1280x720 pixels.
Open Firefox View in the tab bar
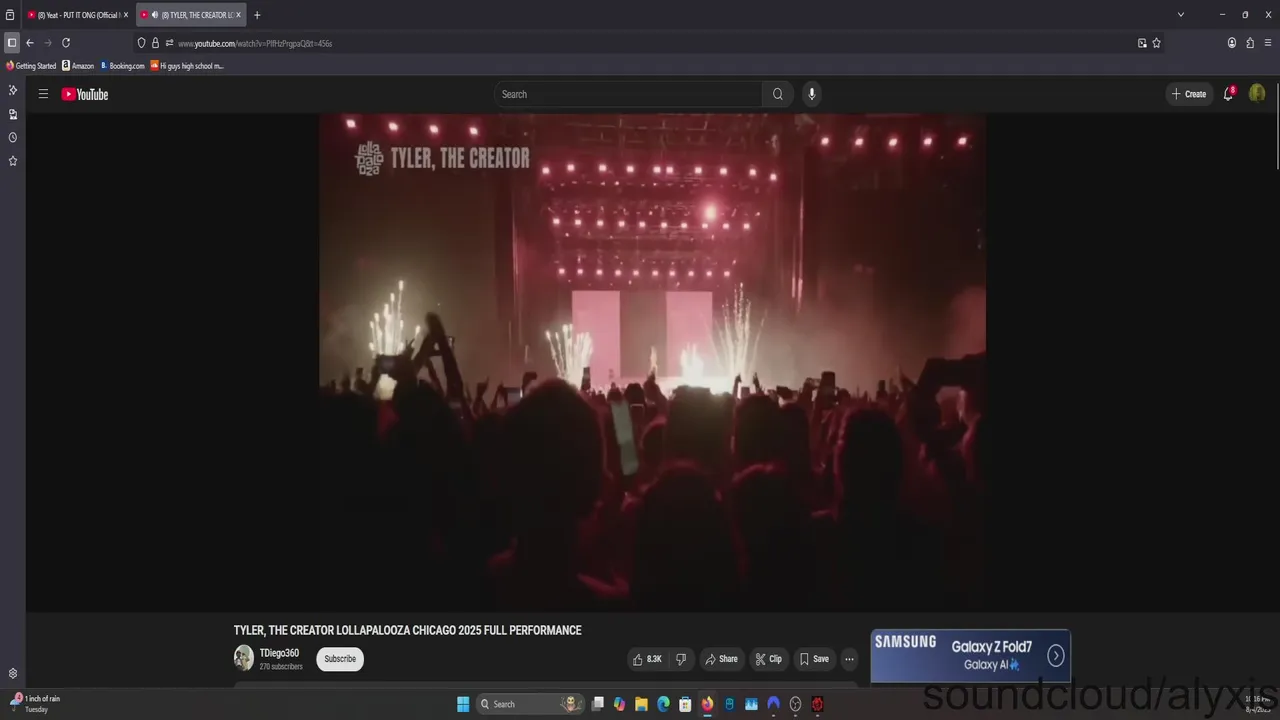[x=10, y=15]
